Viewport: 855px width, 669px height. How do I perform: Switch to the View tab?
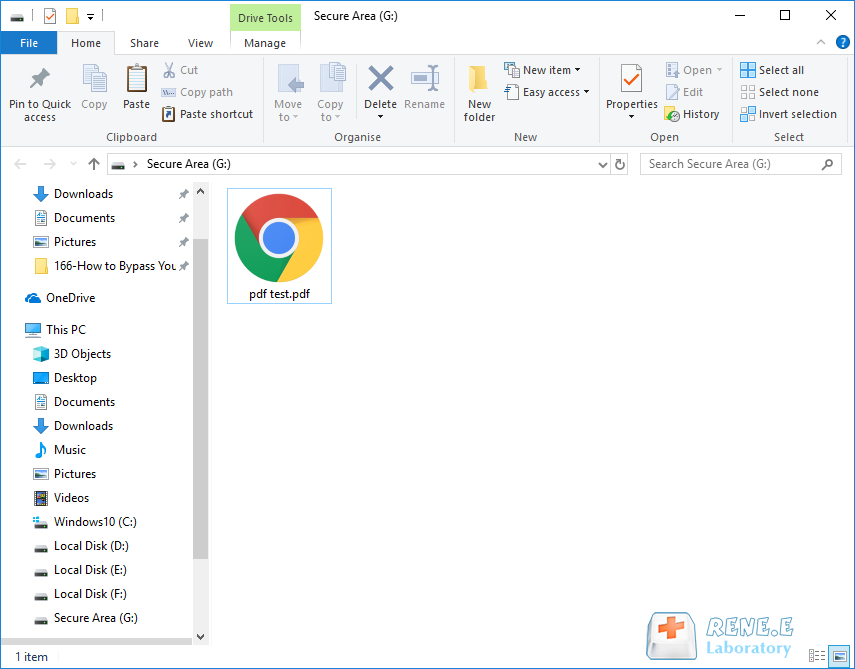(x=200, y=43)
